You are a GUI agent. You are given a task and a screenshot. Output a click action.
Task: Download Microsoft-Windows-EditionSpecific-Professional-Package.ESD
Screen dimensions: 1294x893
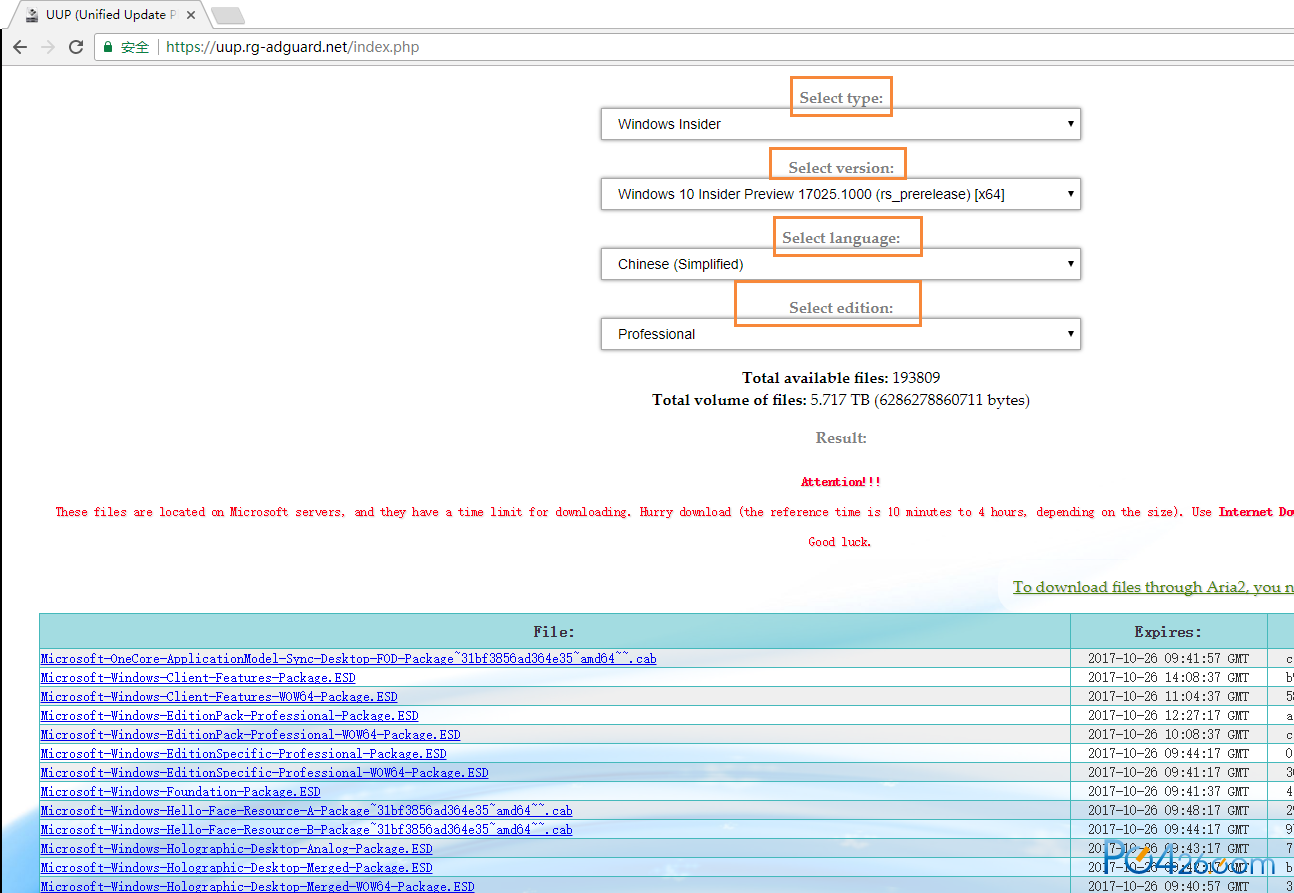pos(243,754)
